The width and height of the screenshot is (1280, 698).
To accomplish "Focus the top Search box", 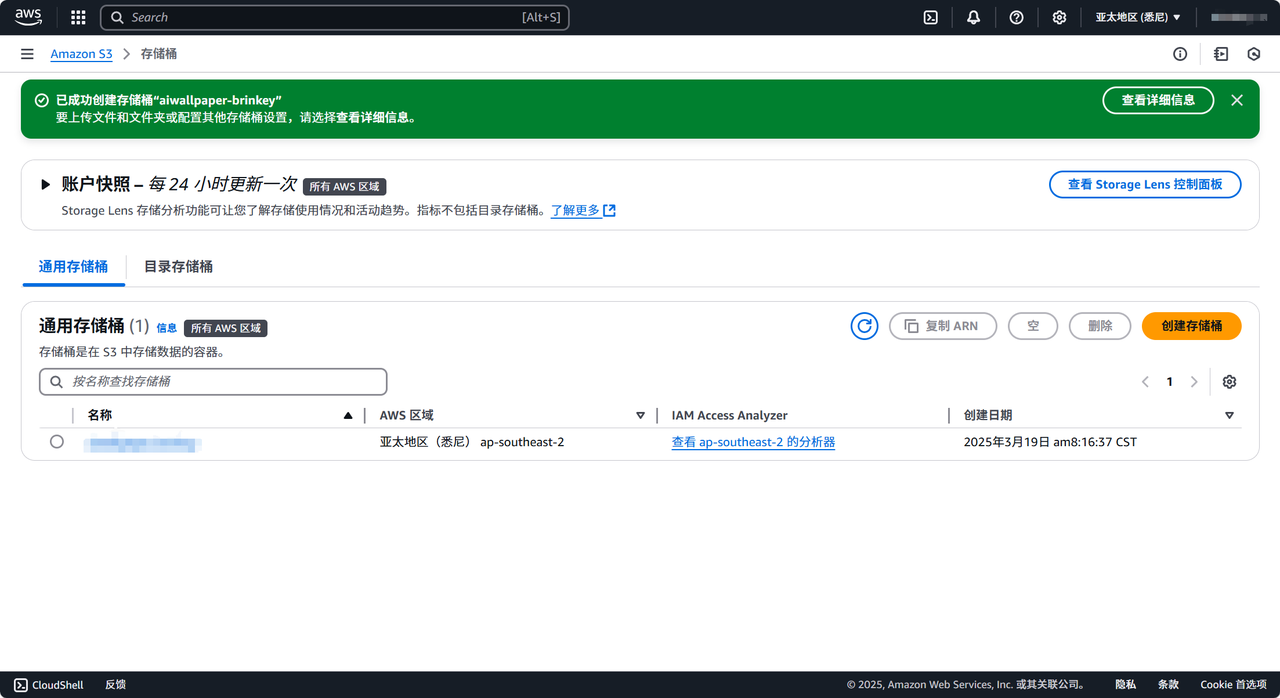I will (x=335, y=17).
